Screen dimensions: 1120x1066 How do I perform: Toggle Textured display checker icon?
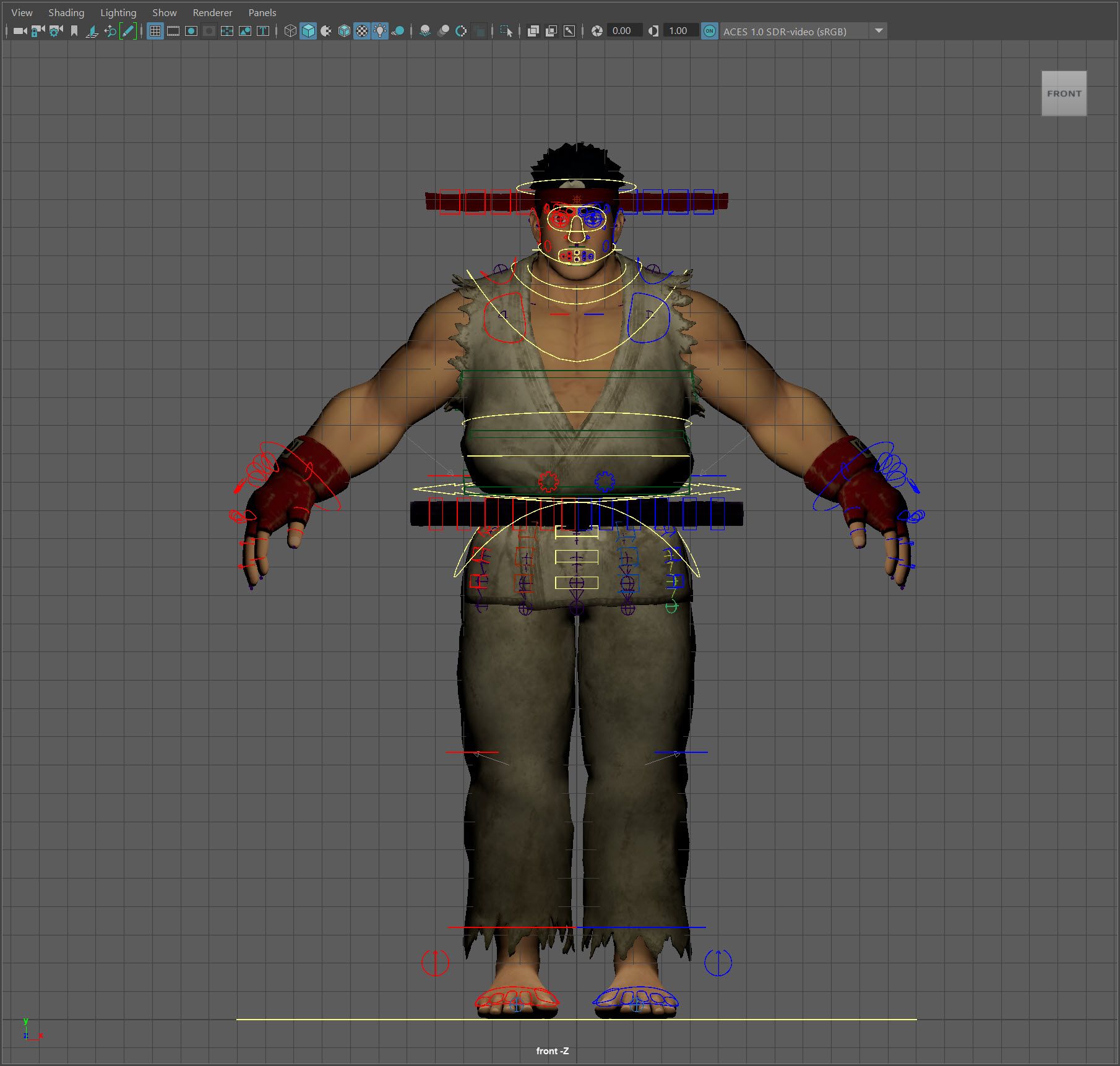click(x=362, y=31)
